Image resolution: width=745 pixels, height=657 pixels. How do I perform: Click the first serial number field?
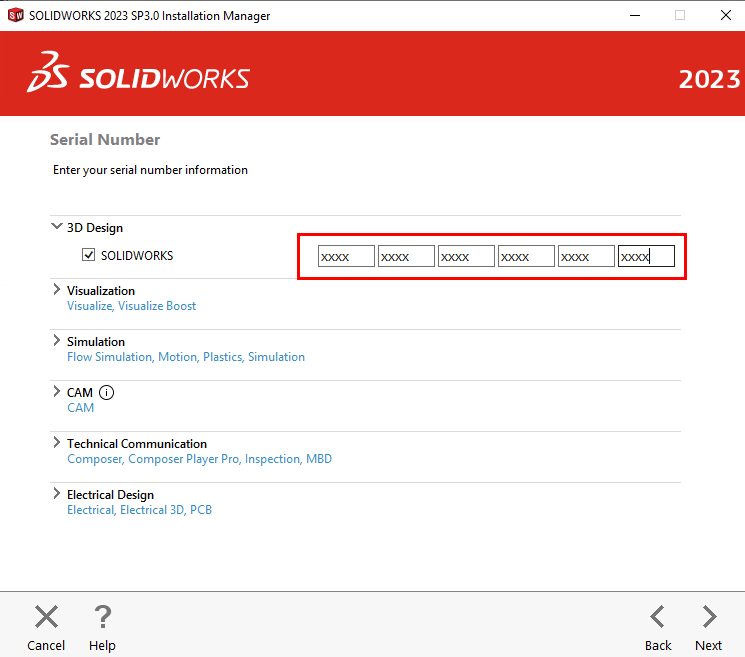(x=346, y=256)
